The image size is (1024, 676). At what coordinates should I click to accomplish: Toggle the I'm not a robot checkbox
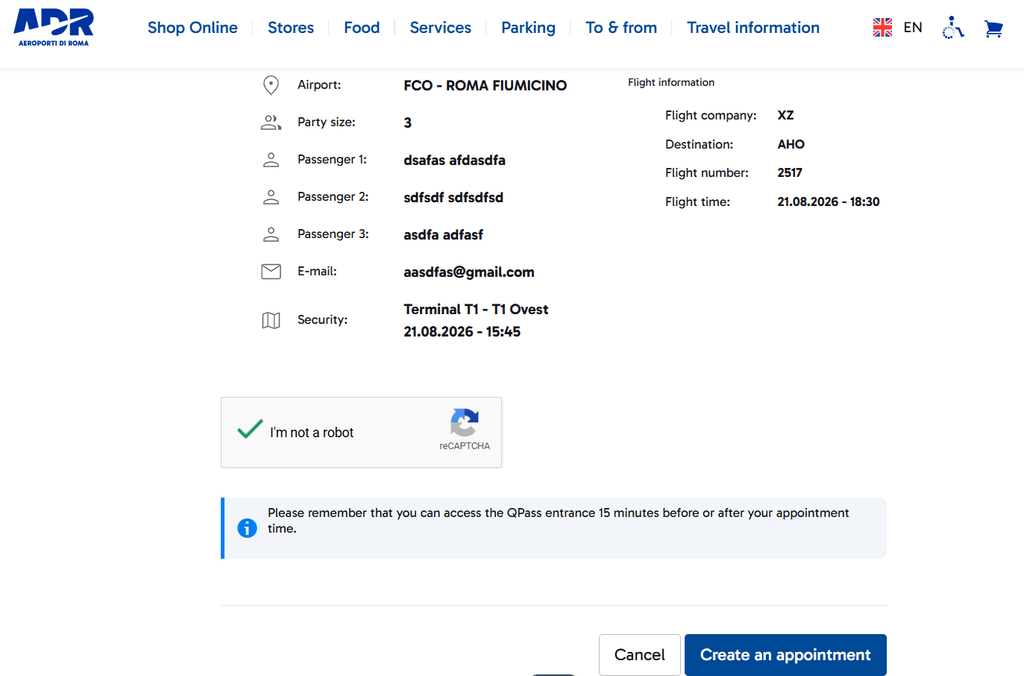tap(249, 430)
